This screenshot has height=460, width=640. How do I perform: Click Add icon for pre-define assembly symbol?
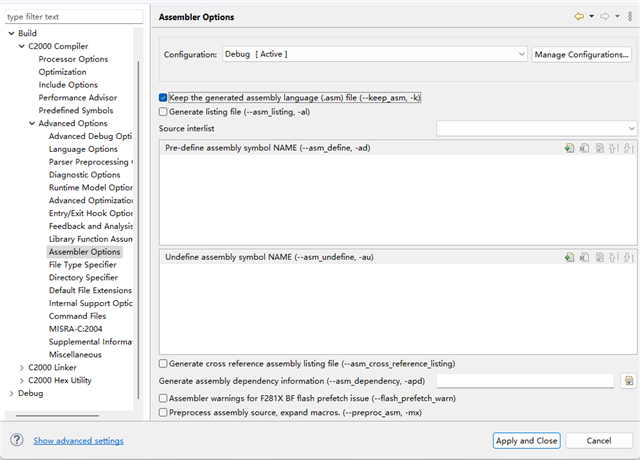point(569,148)
